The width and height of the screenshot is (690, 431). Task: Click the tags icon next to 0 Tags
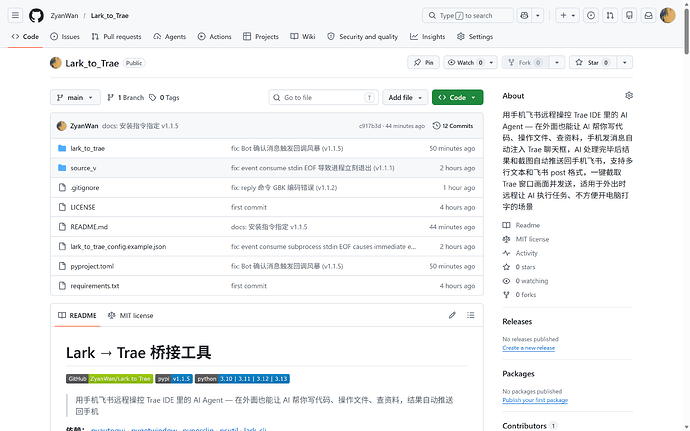[x=152, y=97]
